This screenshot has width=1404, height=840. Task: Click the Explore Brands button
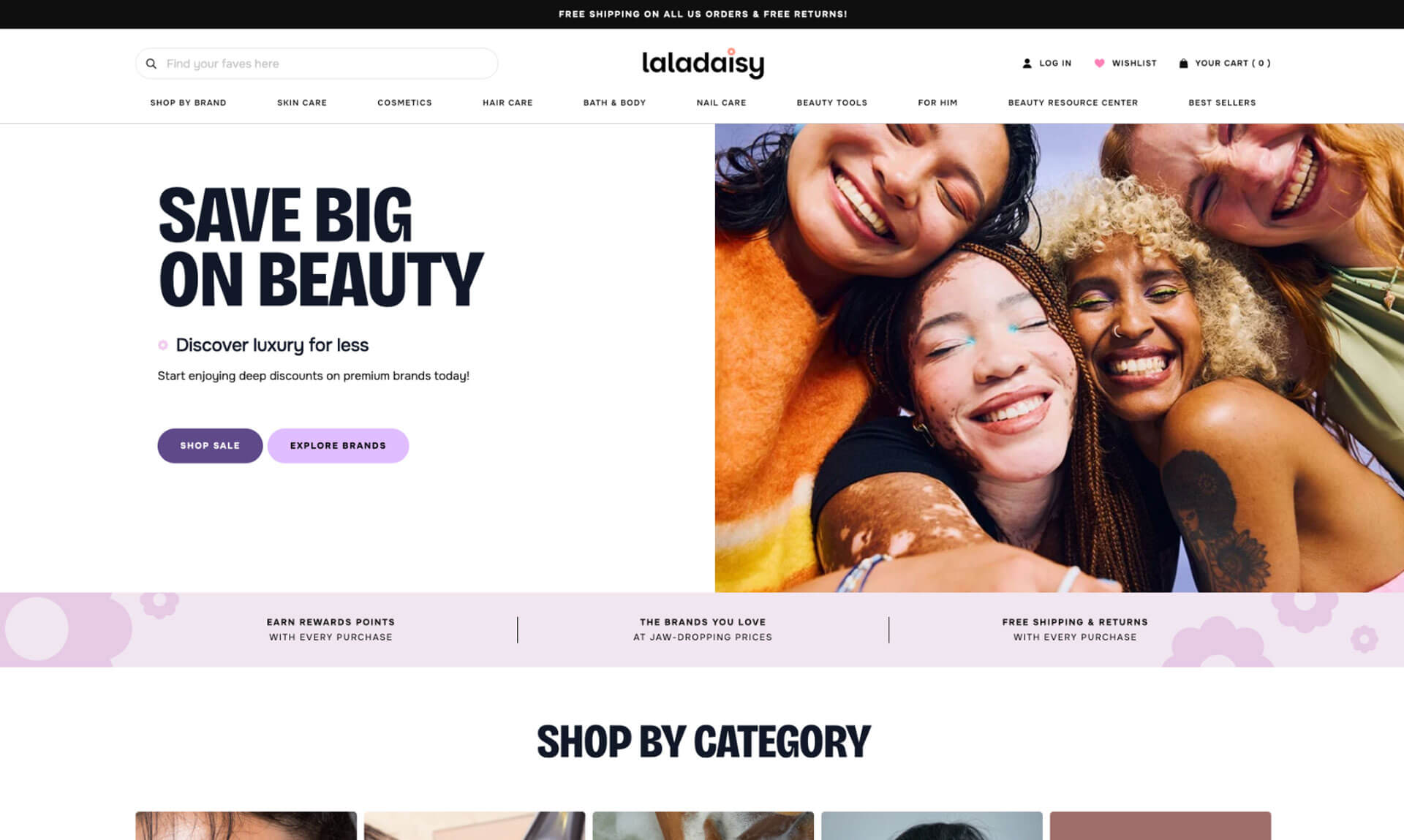point(338,446)
